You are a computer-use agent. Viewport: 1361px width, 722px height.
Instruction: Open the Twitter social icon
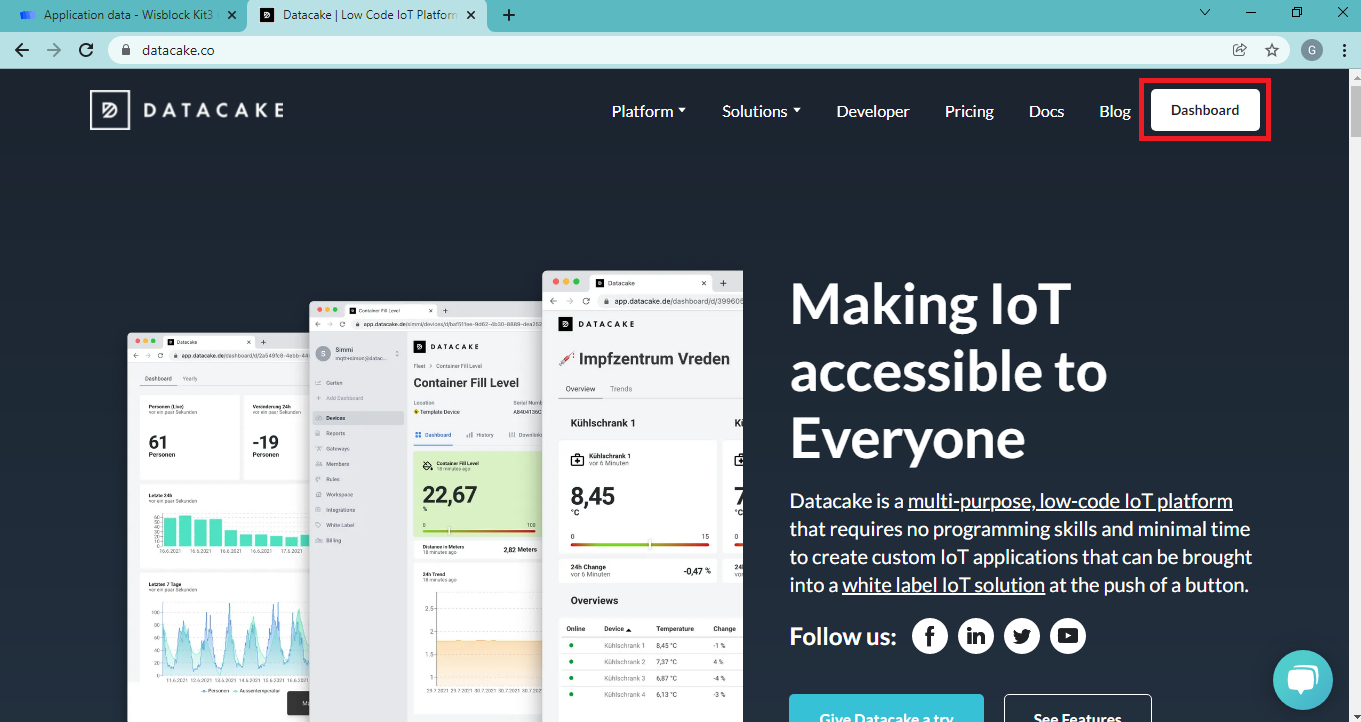click(1022, 636)
